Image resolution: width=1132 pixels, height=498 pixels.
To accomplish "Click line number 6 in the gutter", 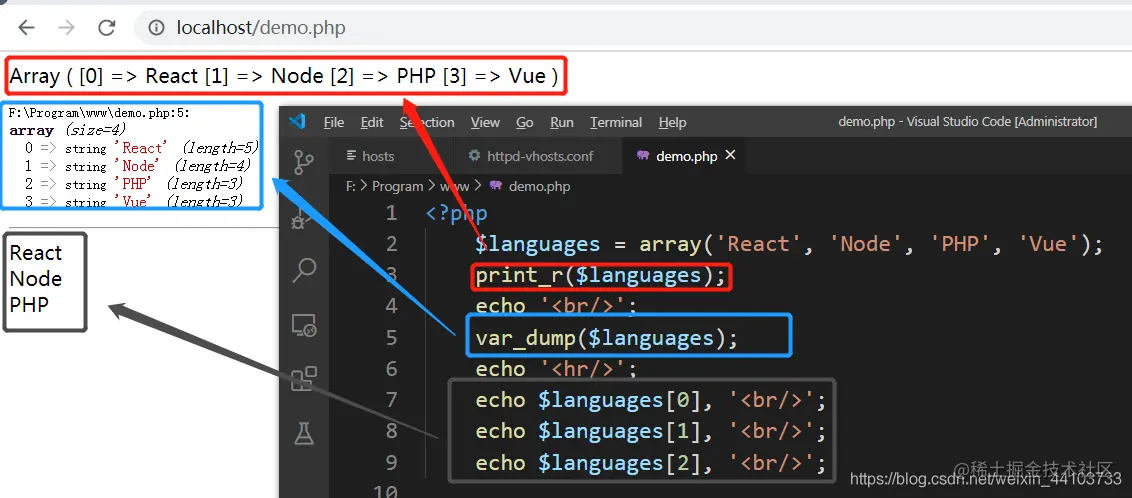I will point(391,370).
